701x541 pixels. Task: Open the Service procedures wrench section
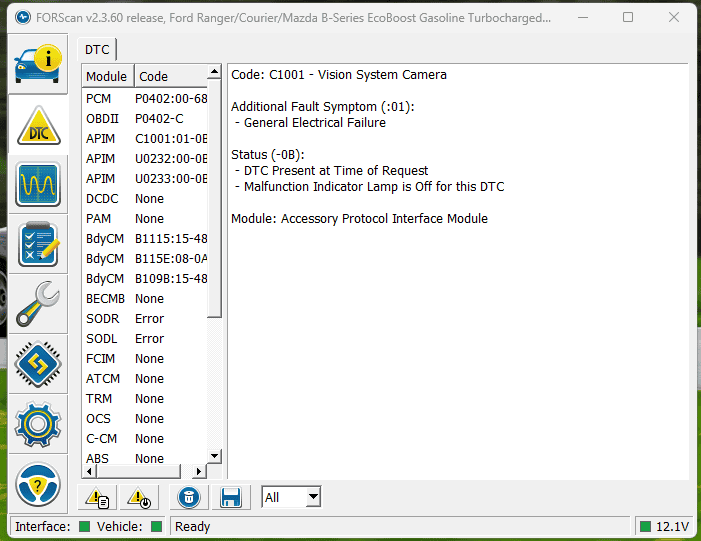coord(38,304)
